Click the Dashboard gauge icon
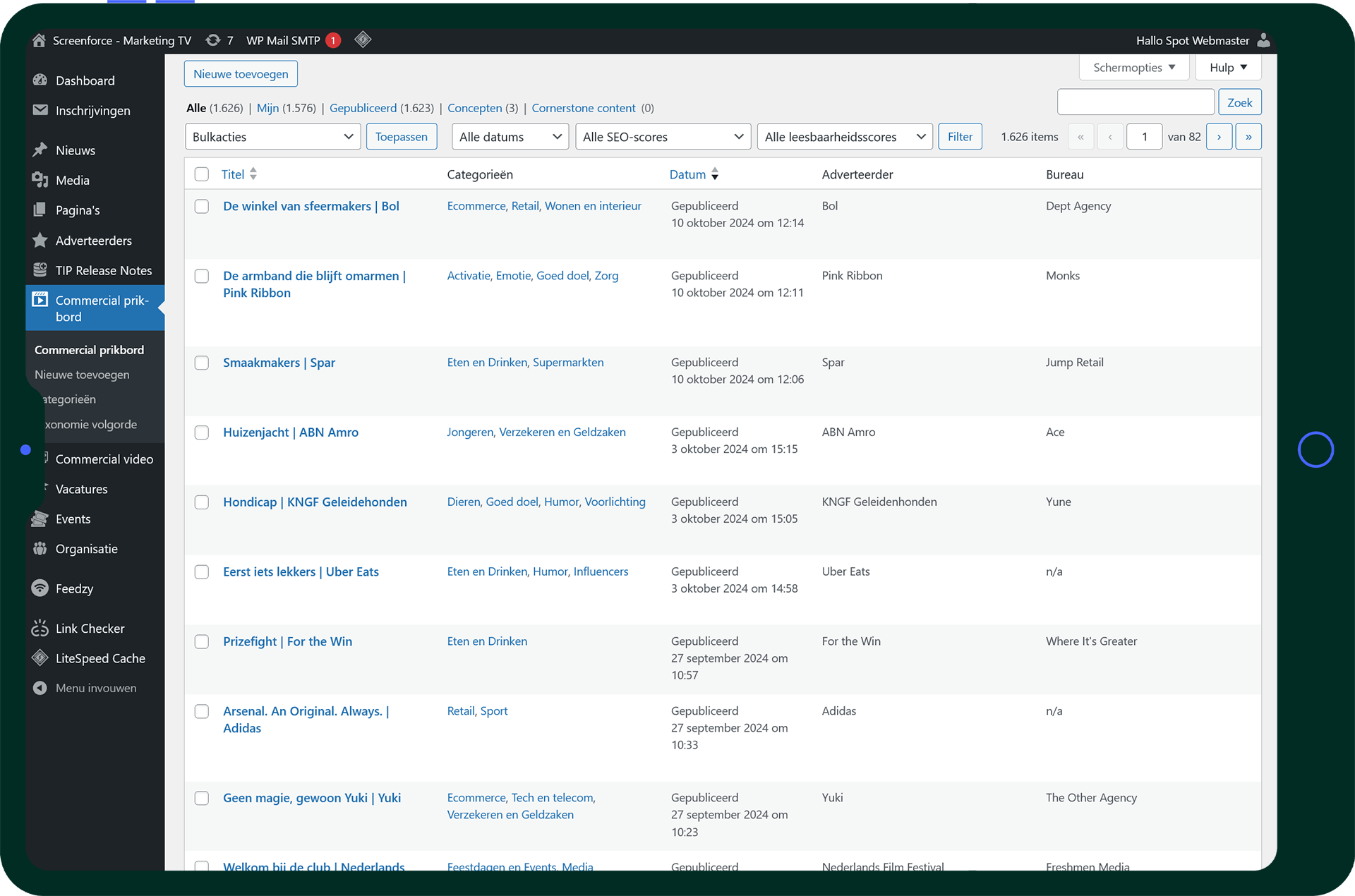The height and width of the screenshot is (896, 1355). (x=40, y=80)
